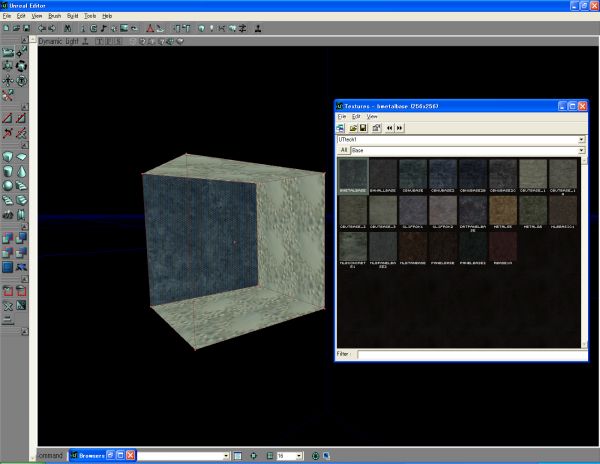The height and width of the screenshot is (464, 600).
Task: Click the Search for Actors binoculars icon
Action: (67, 28)
